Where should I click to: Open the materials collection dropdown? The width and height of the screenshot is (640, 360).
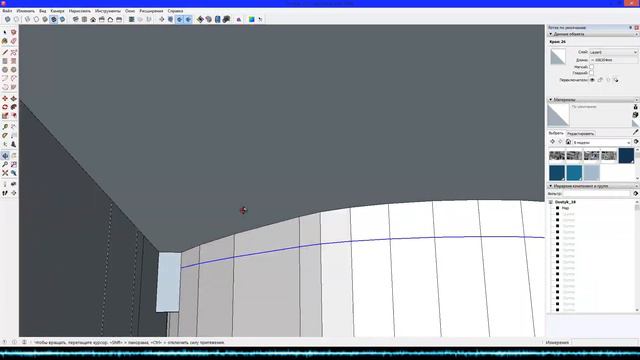602,142
